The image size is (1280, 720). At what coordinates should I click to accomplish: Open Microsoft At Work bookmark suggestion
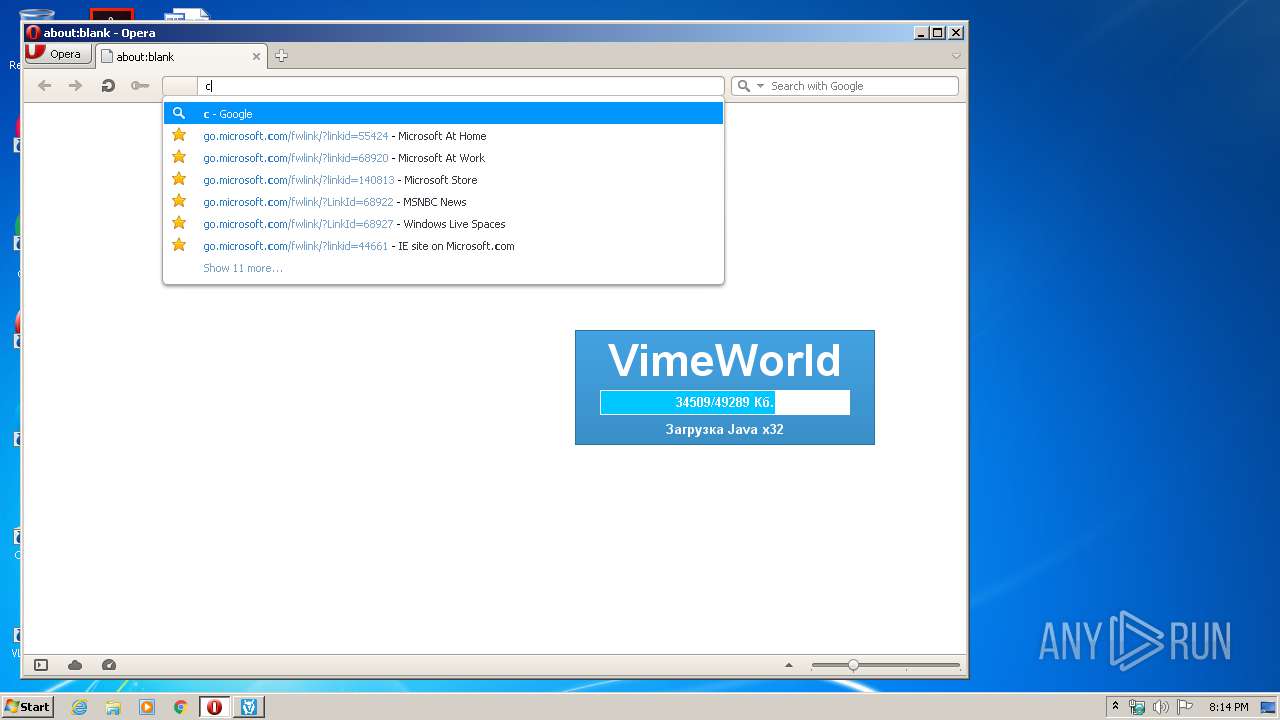[x=443, y=158]
